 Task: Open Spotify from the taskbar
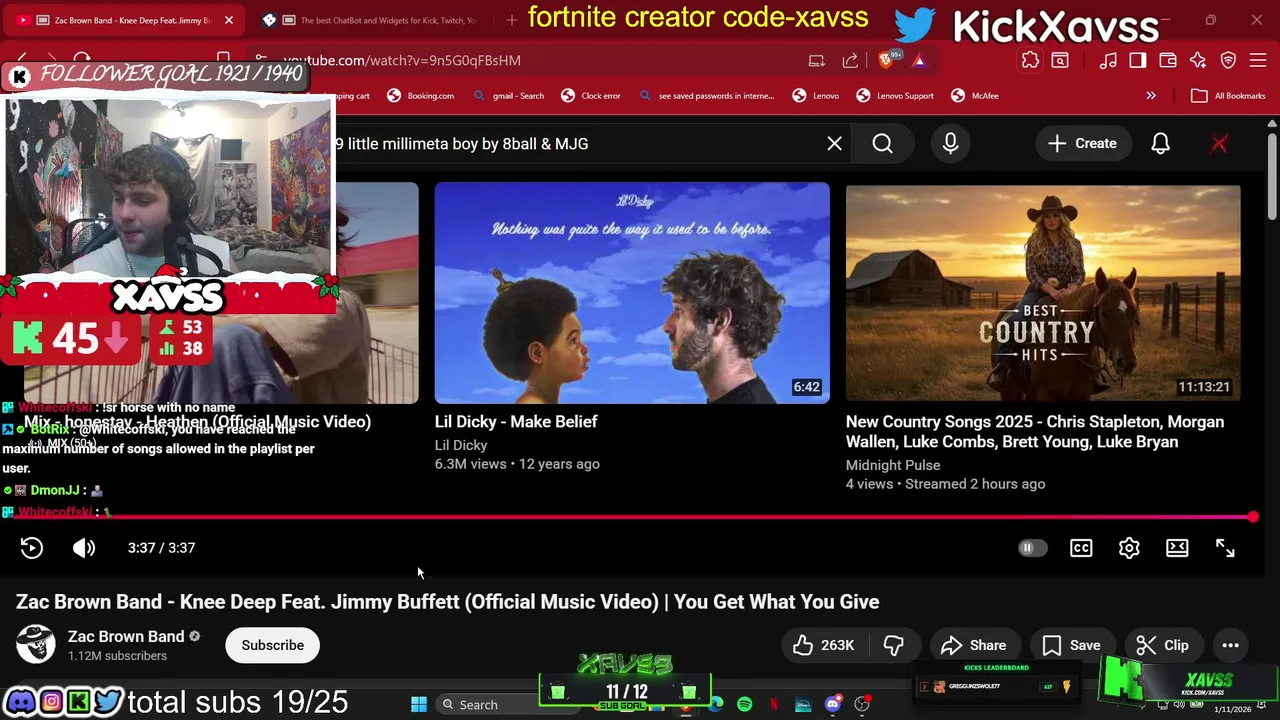745,705
